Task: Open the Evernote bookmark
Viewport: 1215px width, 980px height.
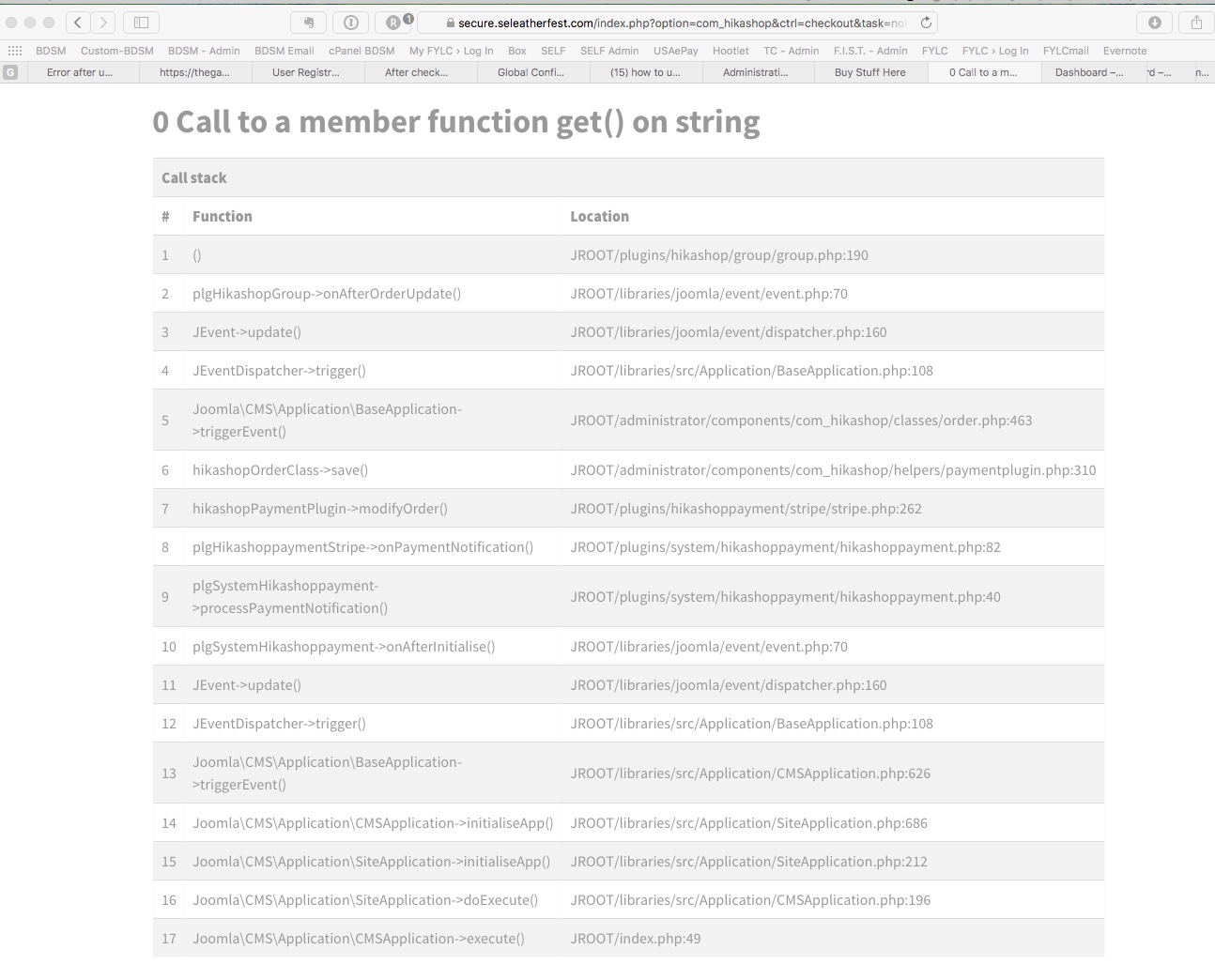Action: point(1125,51)
